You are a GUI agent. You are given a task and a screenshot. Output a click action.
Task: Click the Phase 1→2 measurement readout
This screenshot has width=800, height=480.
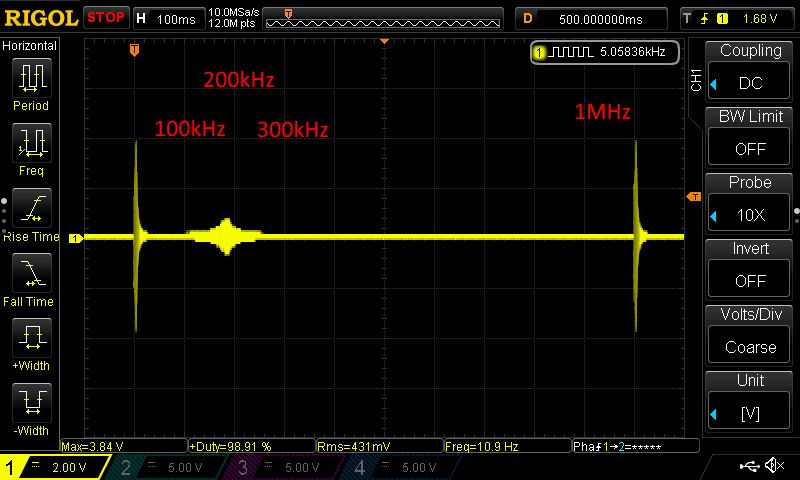pyautogui.click(x=636, y=446)
